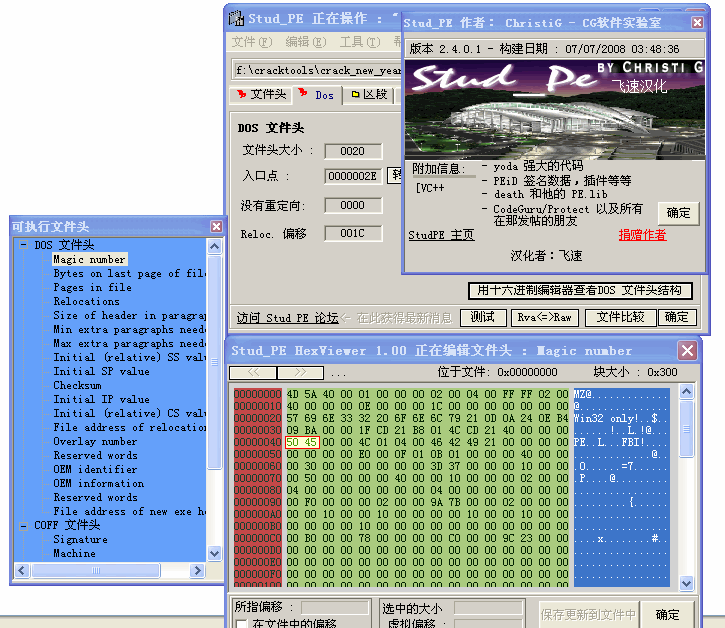
Task: Select highlighted hex bytes 50 45
Action: (x=302, y=442)
